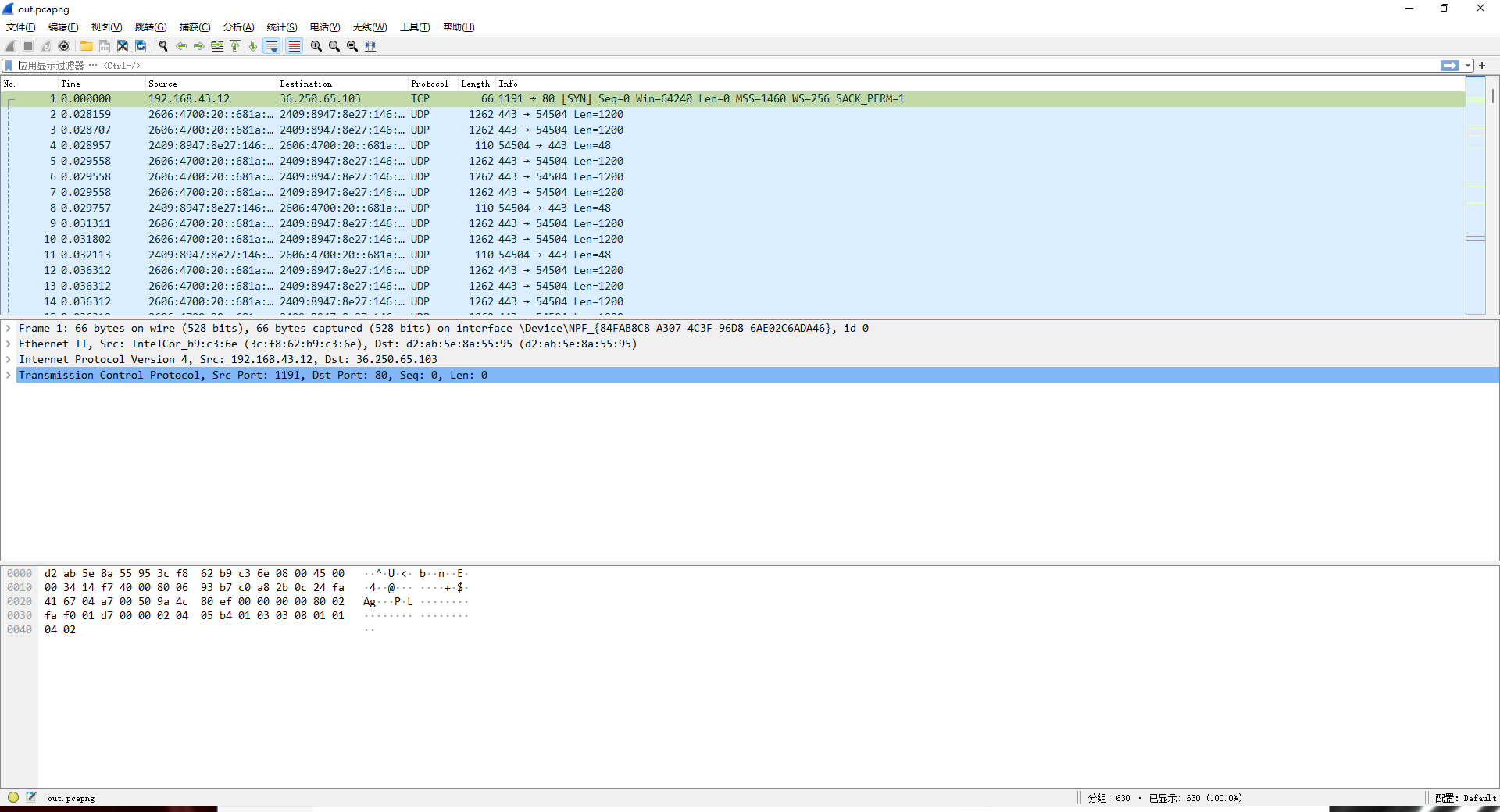Screen dimensions: 1500x812
Task: Open the 文件(F) menu
Action: [x=21, y=27]
